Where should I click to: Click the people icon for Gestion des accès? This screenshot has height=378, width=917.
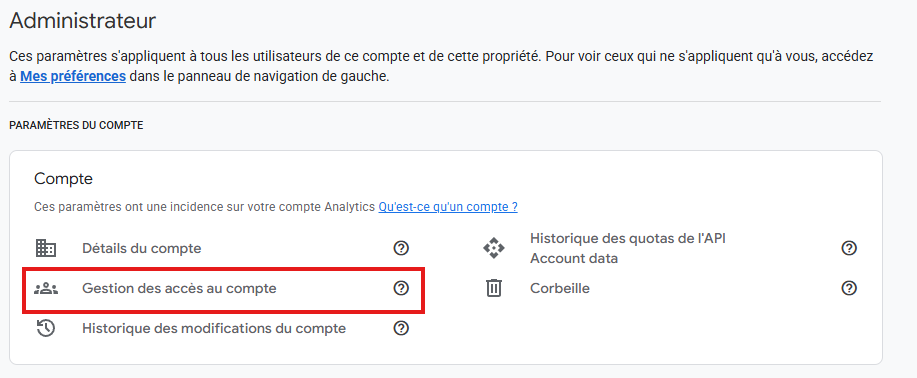(x=46, y=288)
